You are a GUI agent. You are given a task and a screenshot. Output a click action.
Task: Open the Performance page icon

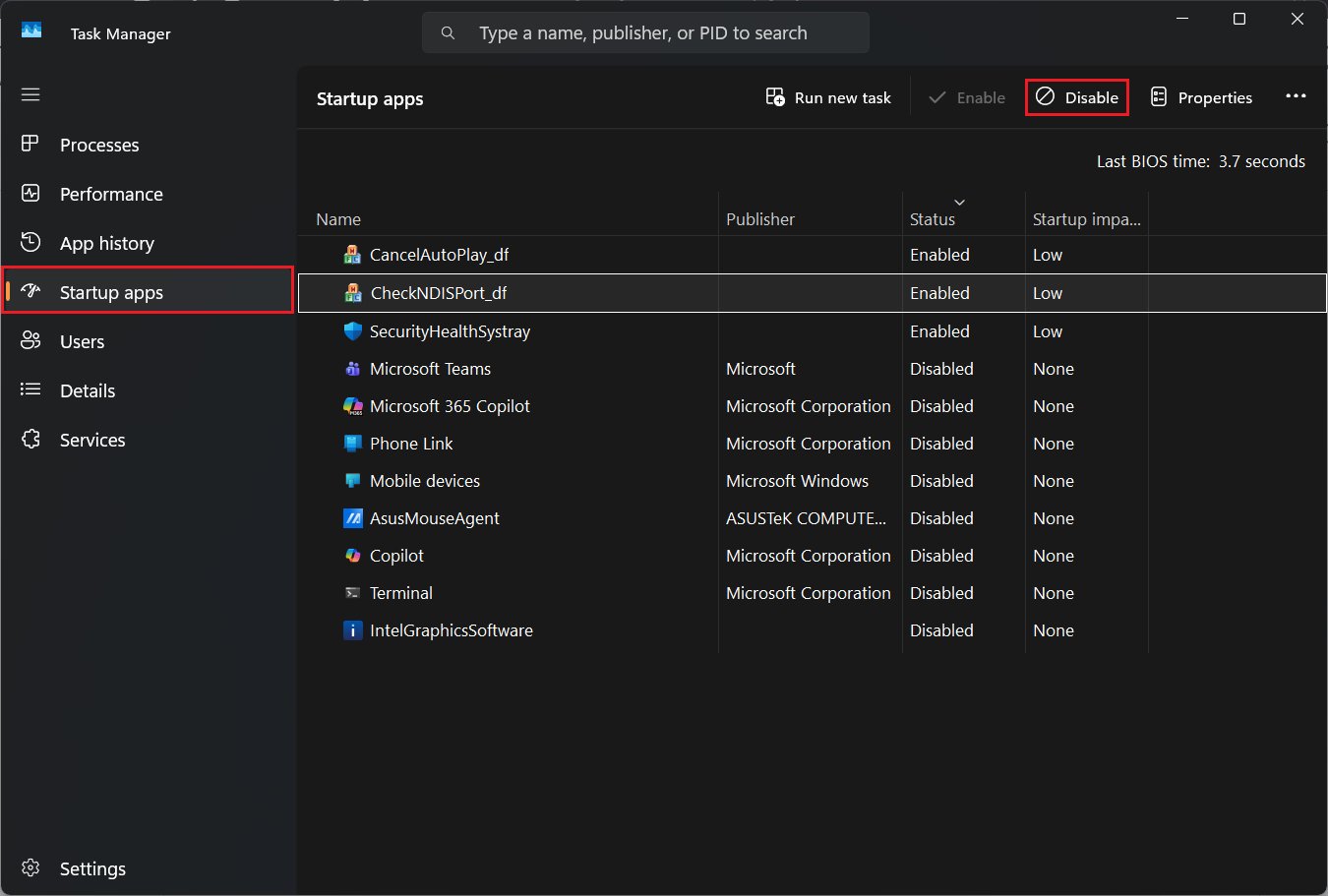click(x=30, y=194)
